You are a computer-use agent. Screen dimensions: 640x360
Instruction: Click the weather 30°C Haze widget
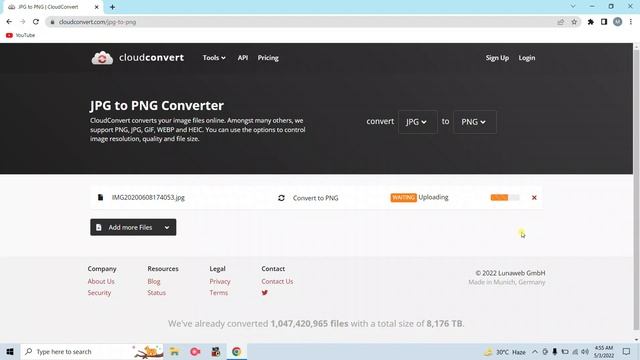coord(505,352)
